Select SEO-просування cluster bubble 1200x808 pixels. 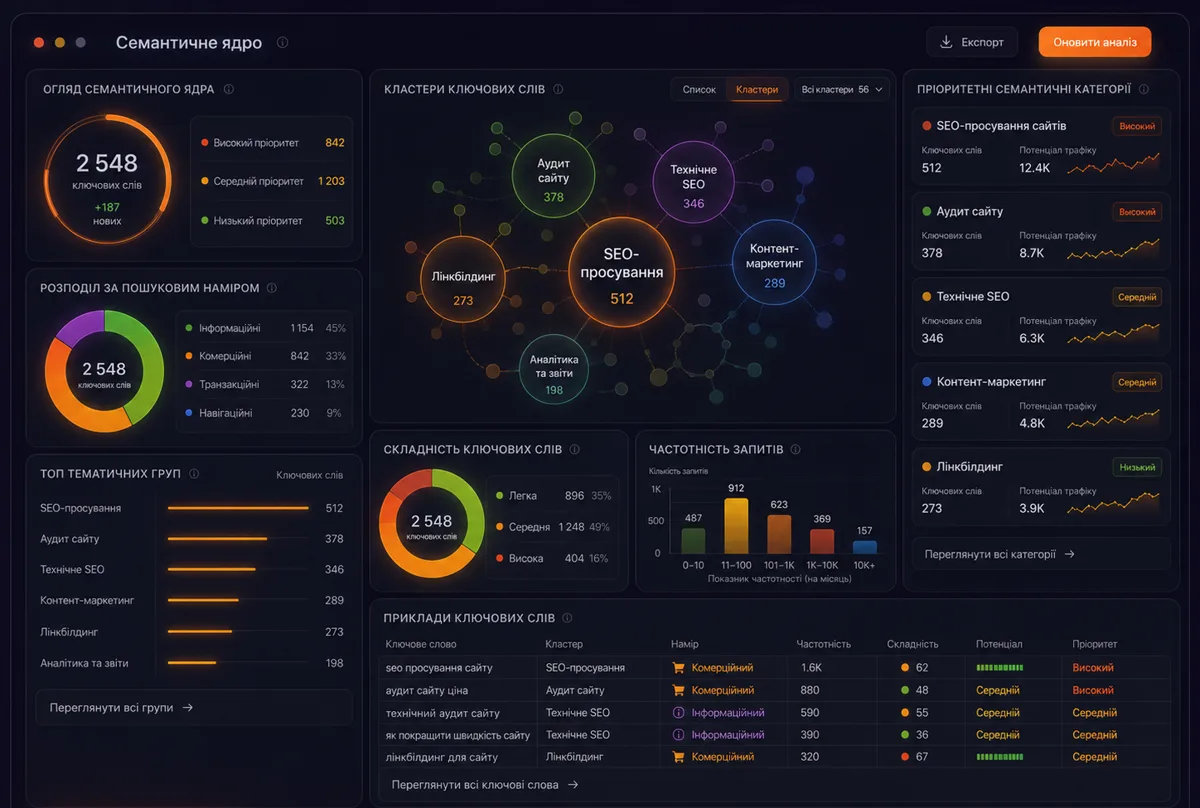pos(621,273)
